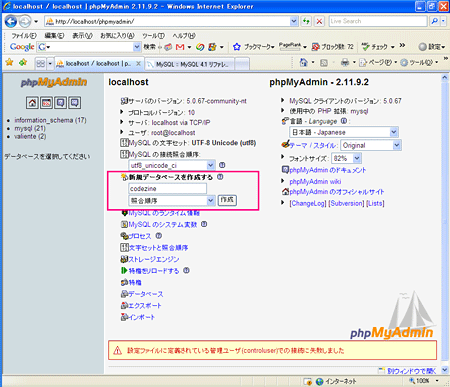Open the Favorites menu
Viewport: 450px width, 387px height.
point(117,35)
